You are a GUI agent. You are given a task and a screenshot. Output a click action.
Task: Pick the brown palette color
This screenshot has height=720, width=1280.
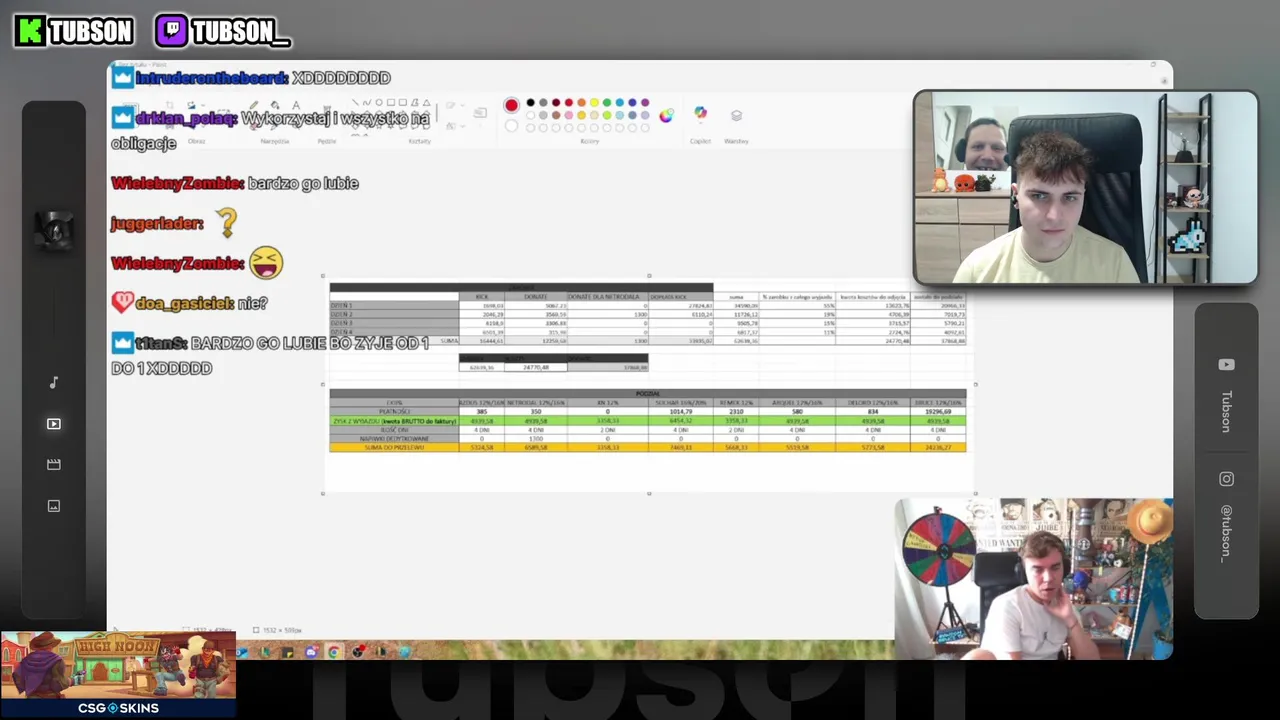coord(556,115)
